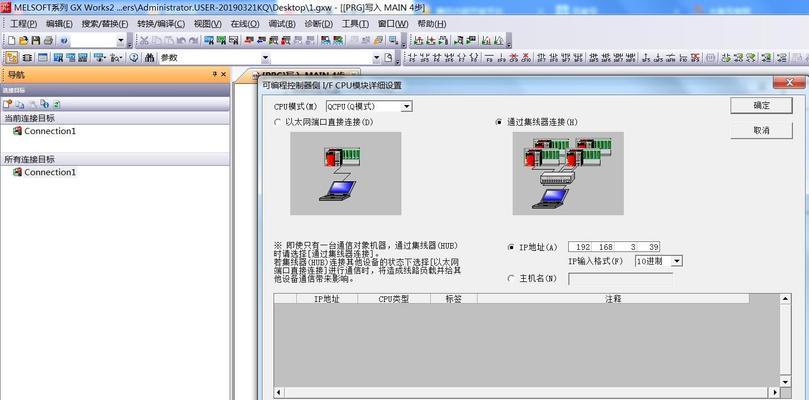Insert open contact with F5 icon

click(x=412, y=57)
